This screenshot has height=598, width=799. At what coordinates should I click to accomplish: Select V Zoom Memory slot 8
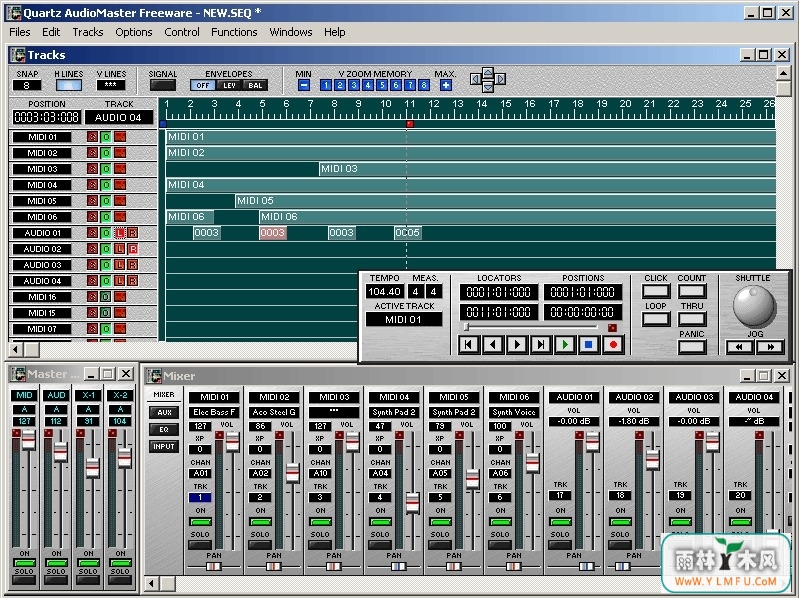tap(423, 85)
